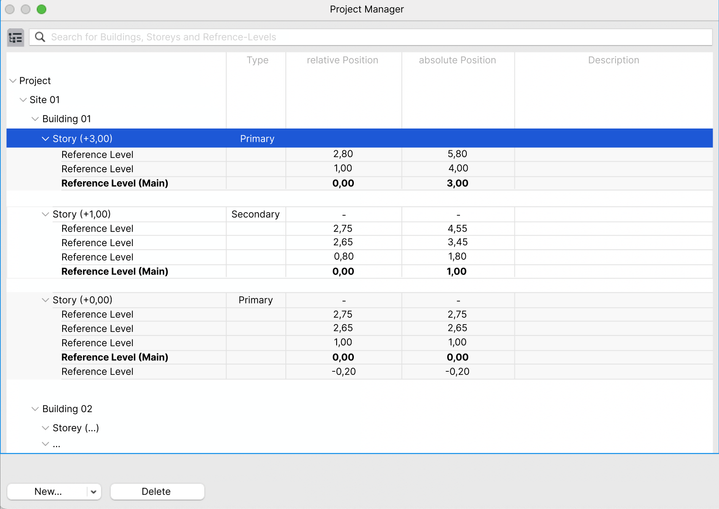This screenshot has width=719, height=509.
Task: Select Reference Level (Main) with absolute 3,00
Action: click(115, 183)
